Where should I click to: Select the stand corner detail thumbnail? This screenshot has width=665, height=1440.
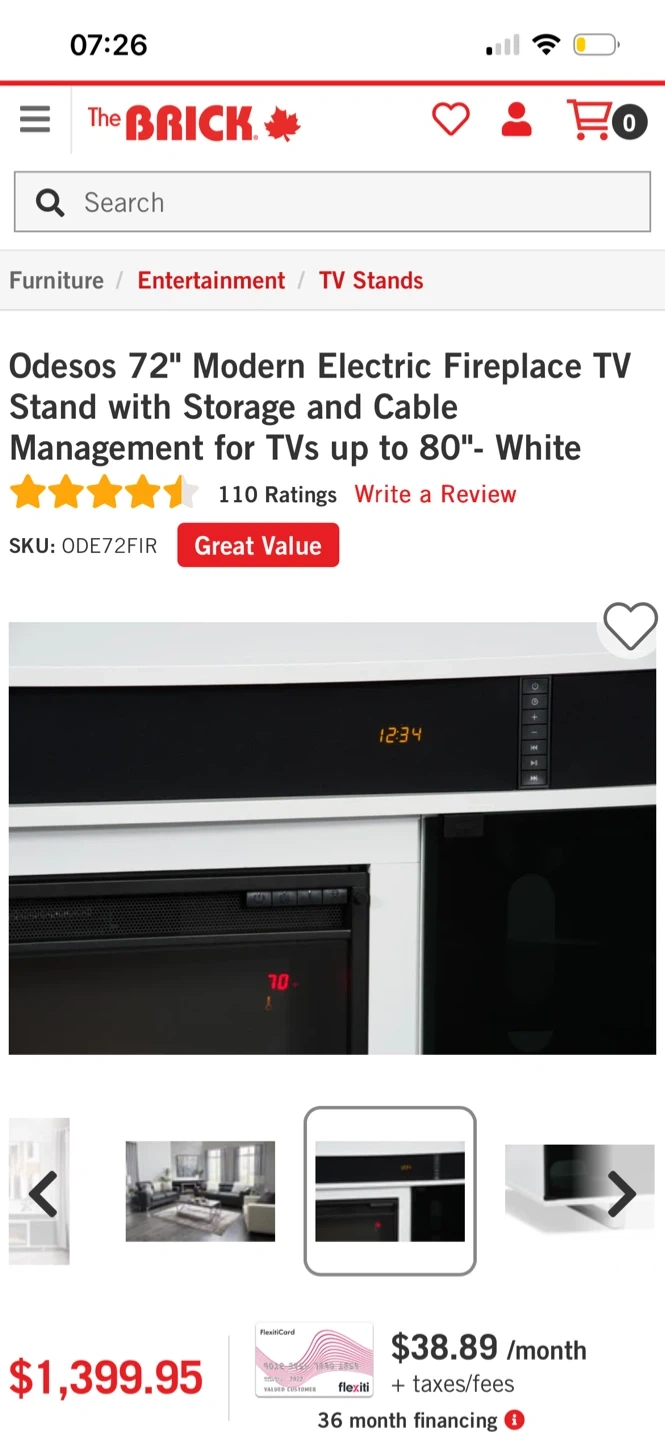pos(580,1190)
